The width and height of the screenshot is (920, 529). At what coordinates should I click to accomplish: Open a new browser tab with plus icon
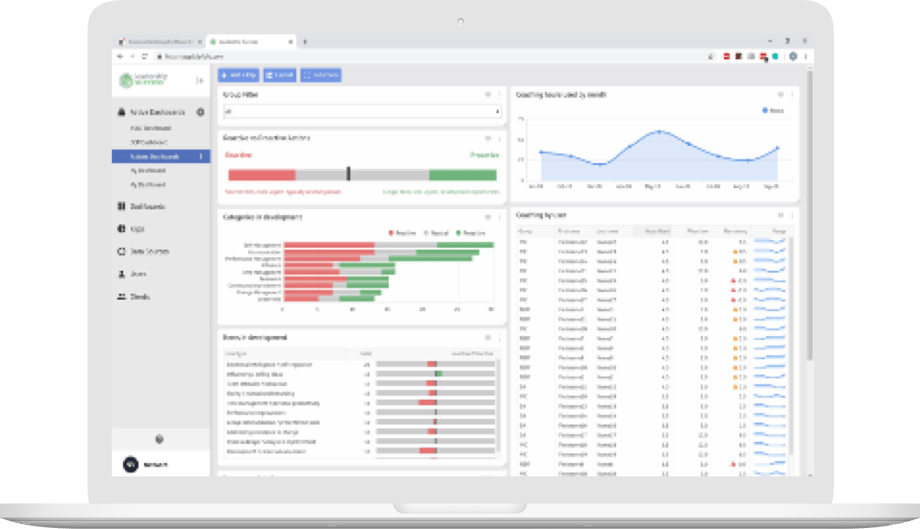tap(305, 42)
